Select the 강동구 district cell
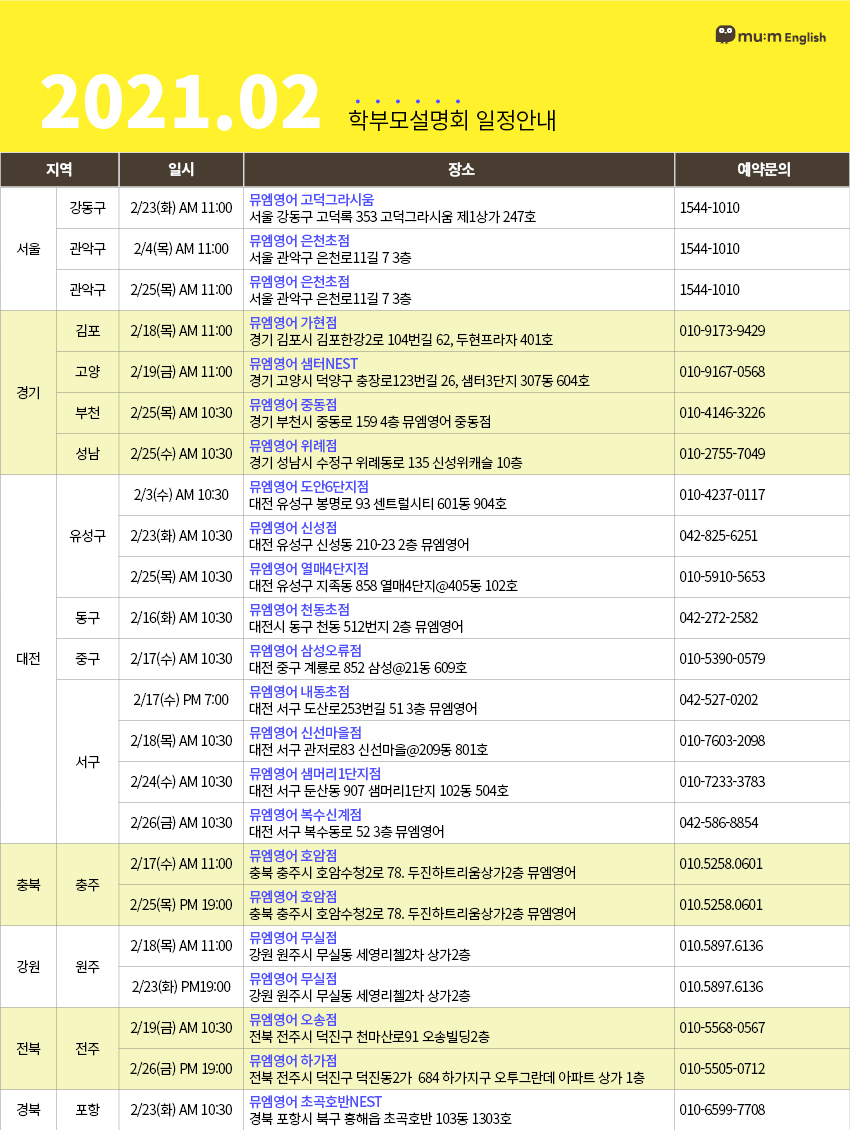The image size is (850, 1130). point(88,208)
